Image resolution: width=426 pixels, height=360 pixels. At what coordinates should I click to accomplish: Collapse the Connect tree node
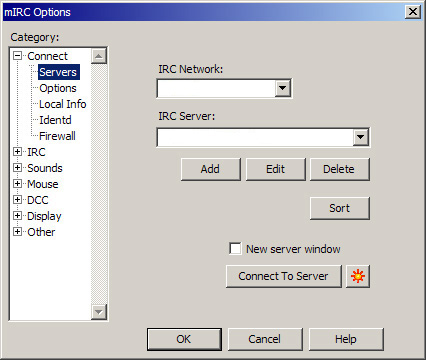click(17, 56)
